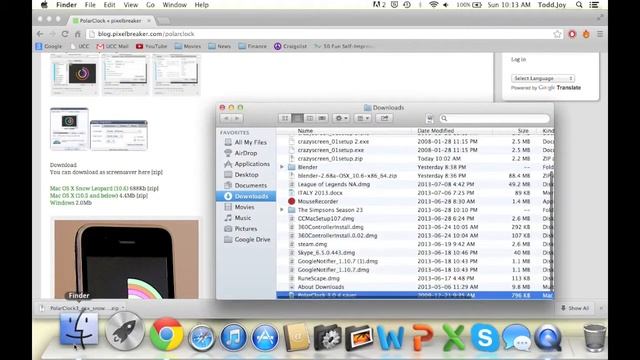Click the Finder search field
640x360 pixels.
point(494,118)
